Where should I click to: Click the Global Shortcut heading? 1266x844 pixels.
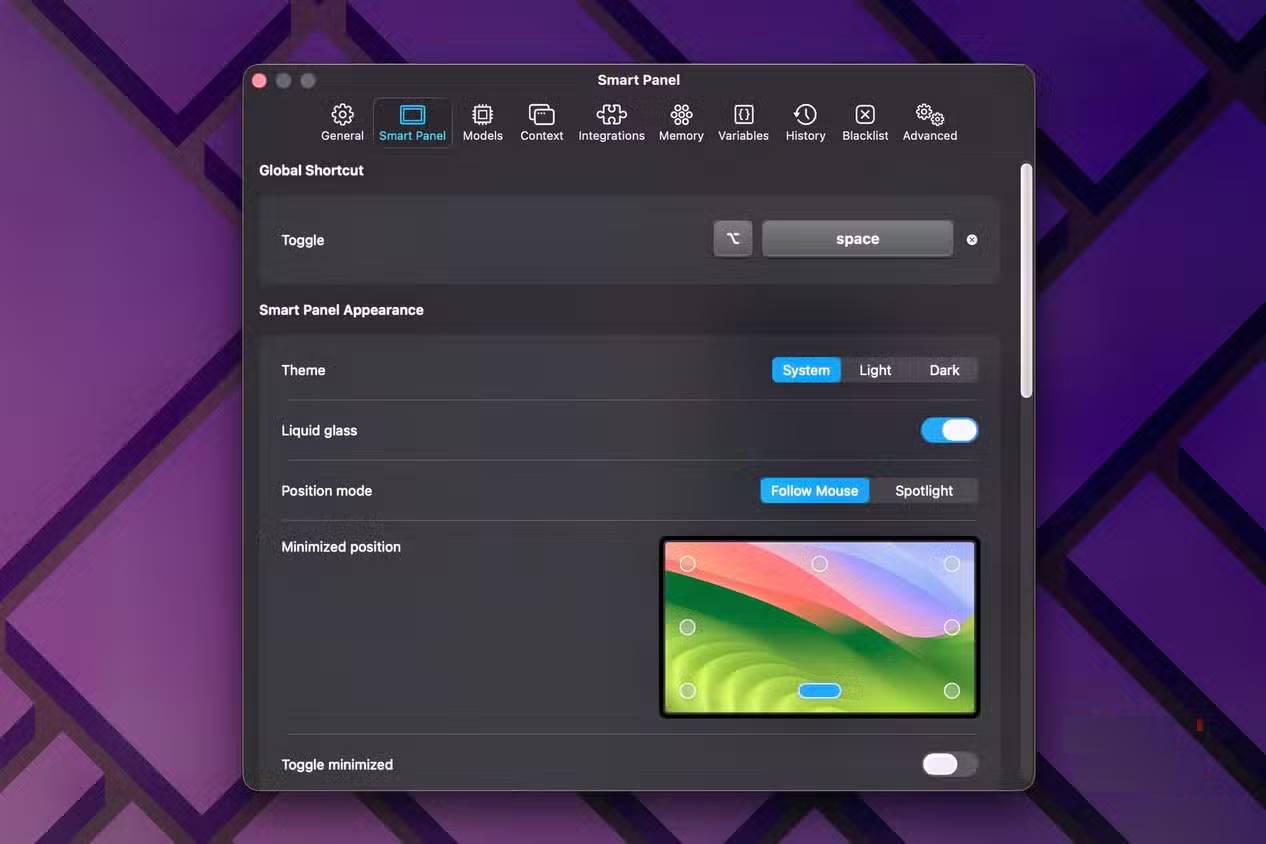pyautogui.click(x=311, y=170)
